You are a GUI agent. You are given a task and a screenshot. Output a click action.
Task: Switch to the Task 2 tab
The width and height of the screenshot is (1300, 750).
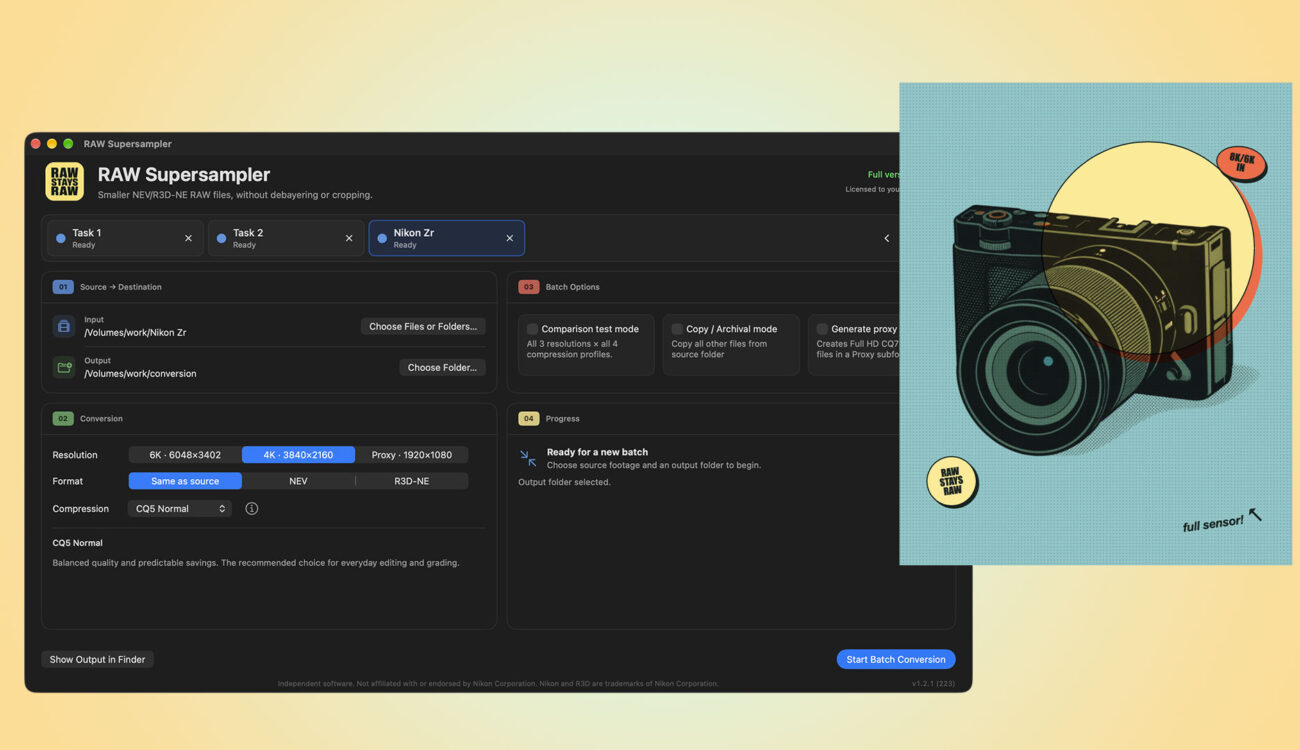286,238
